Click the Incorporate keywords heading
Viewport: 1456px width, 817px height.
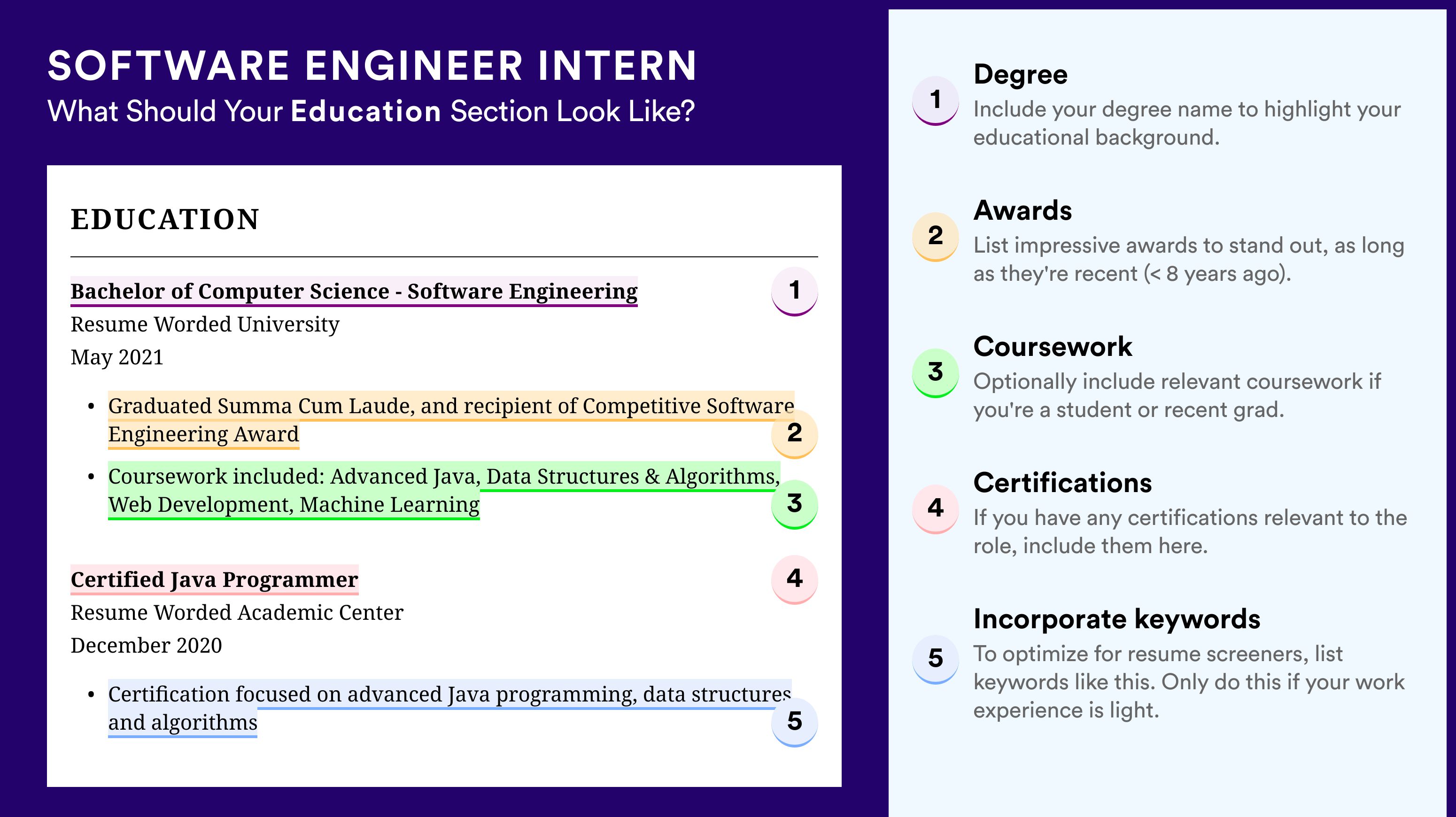[x=1117, y=619]
